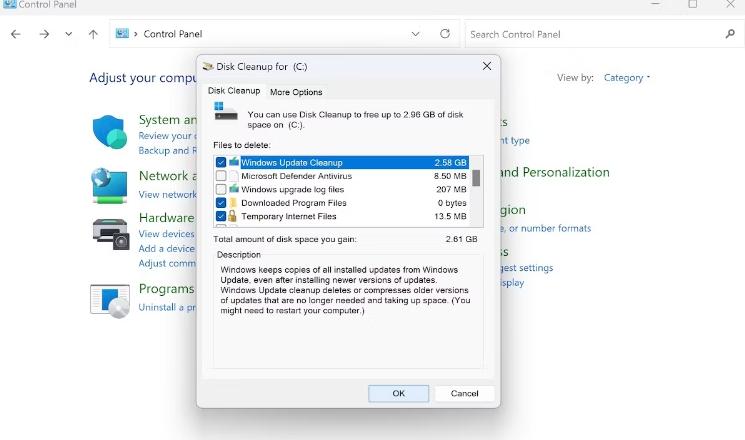Open Network and Internet globe icon
The height and width of the screenshot is (440, 745).
click(110, 186)
